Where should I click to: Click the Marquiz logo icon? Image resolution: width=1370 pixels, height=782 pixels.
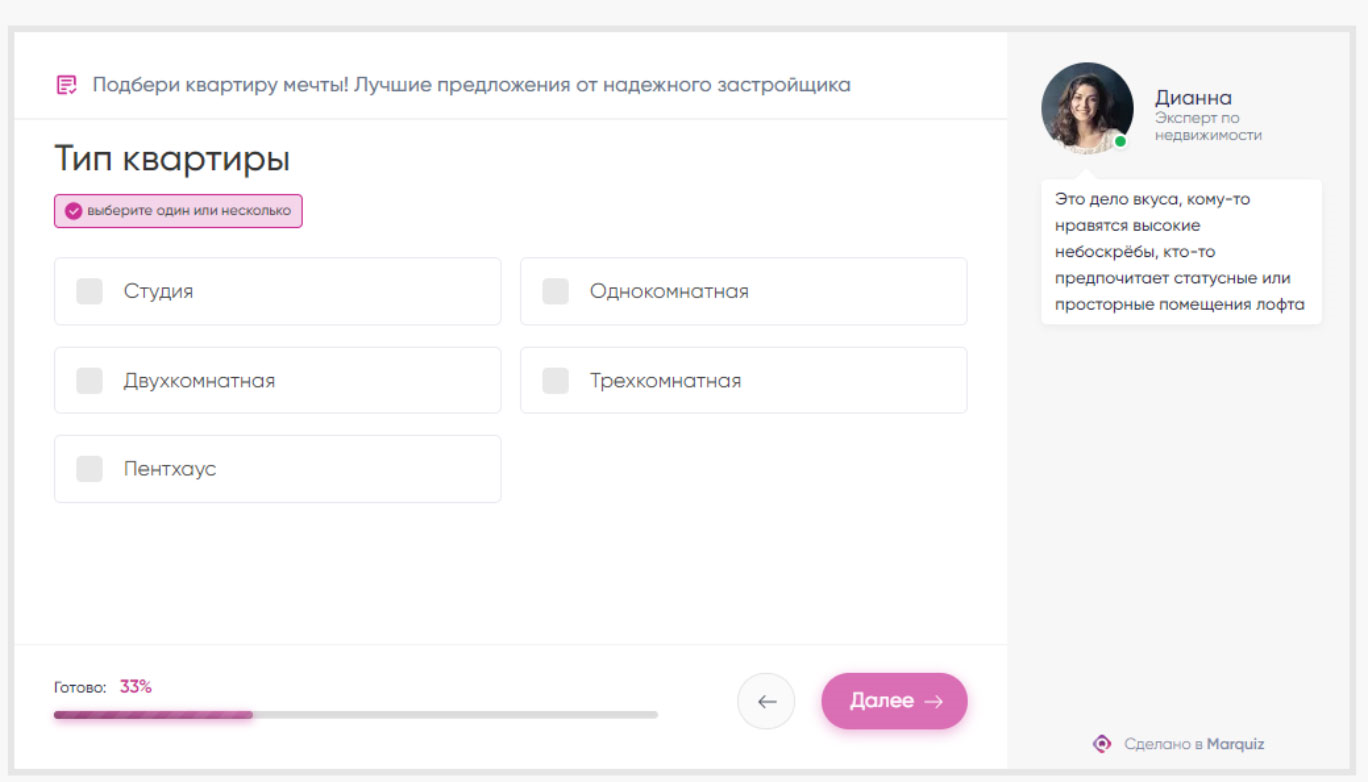pyautogui.click(x=1102, y=744)
